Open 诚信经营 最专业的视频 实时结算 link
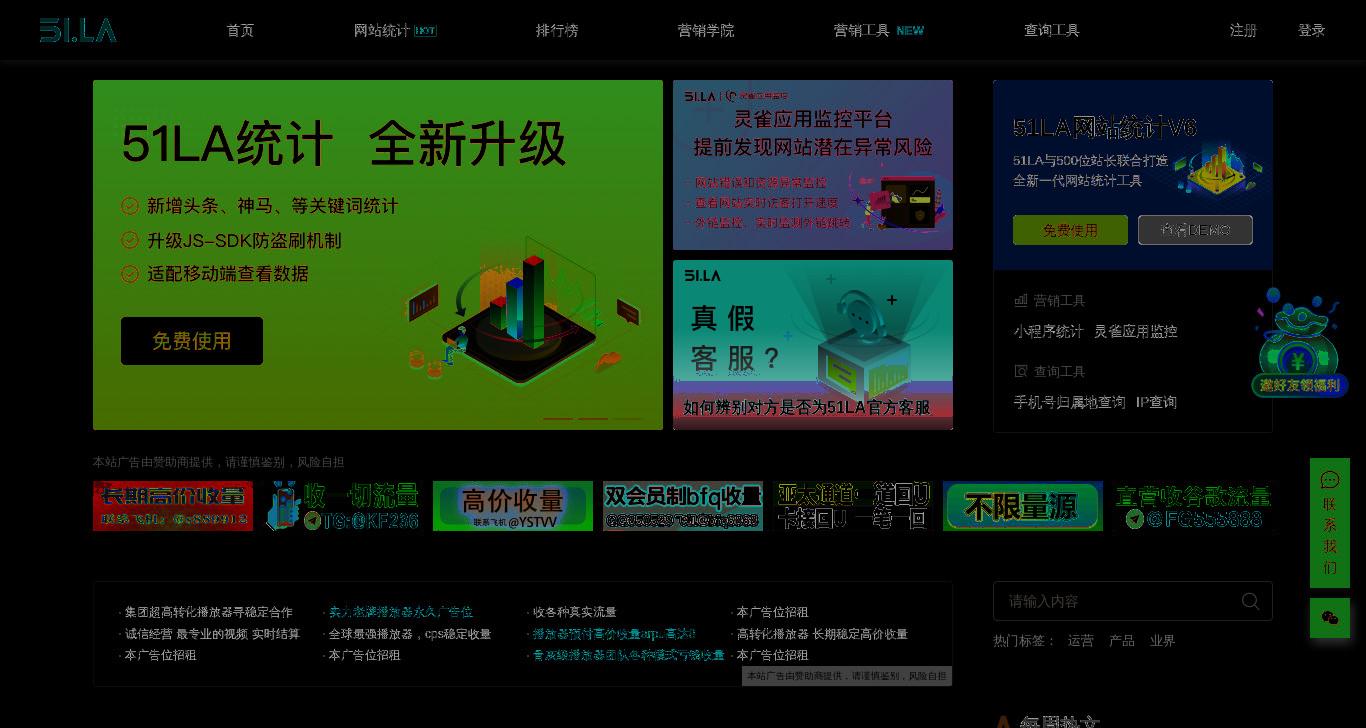The image size is (1366, 728). (x=212, y=634)
